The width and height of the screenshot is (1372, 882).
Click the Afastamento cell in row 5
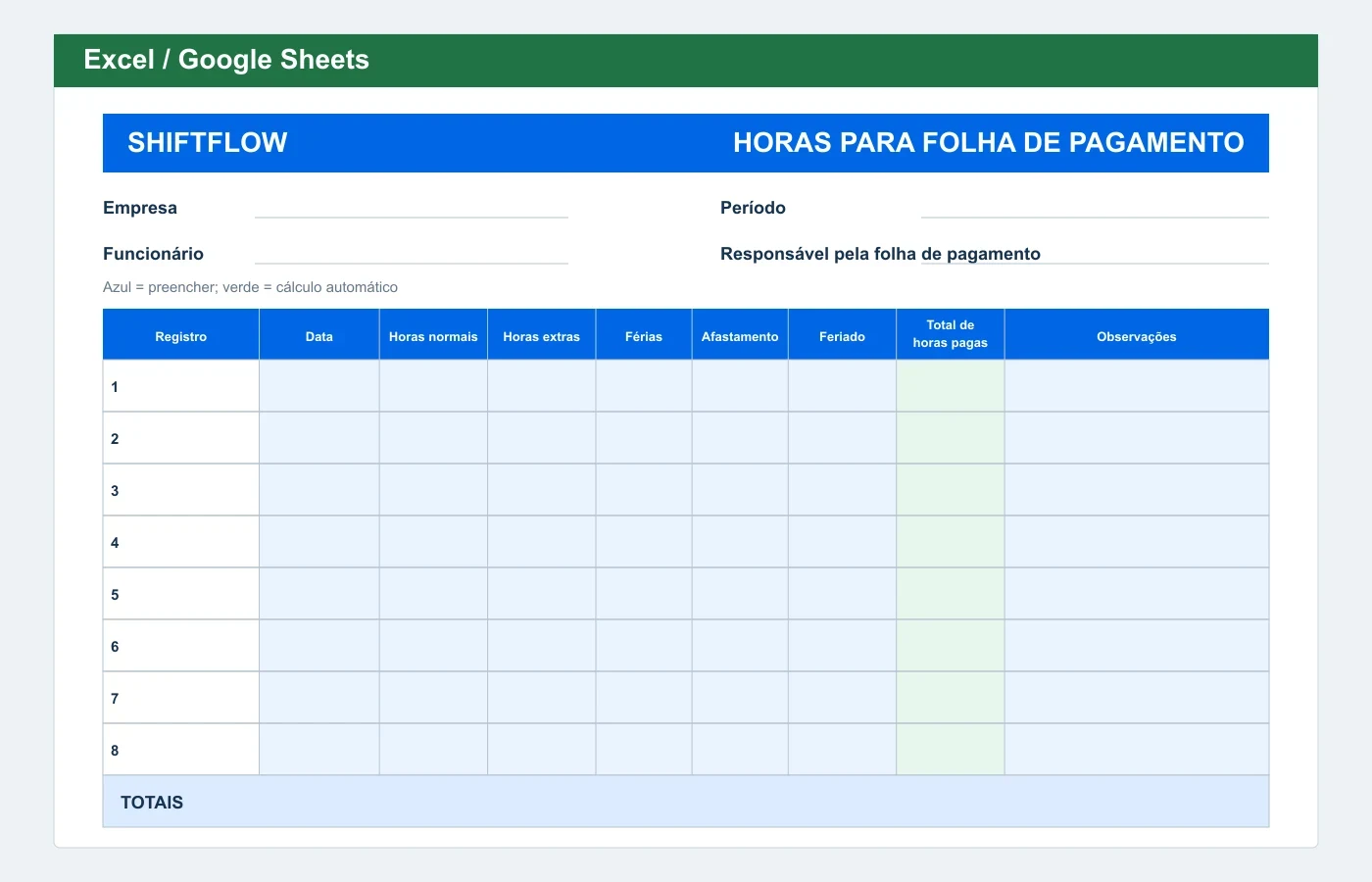[740, 594]
